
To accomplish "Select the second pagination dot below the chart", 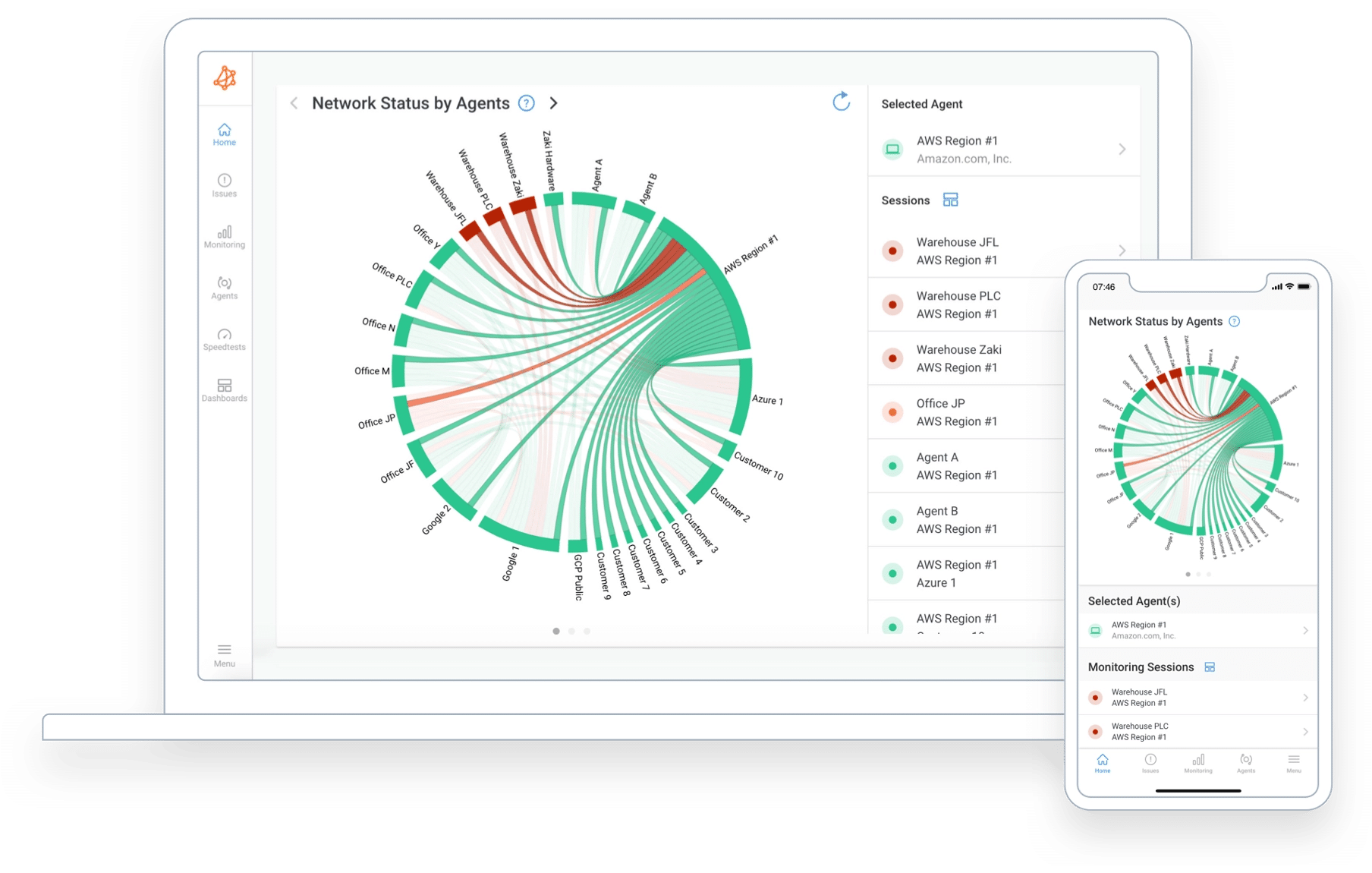I will (x=571, y=630).
